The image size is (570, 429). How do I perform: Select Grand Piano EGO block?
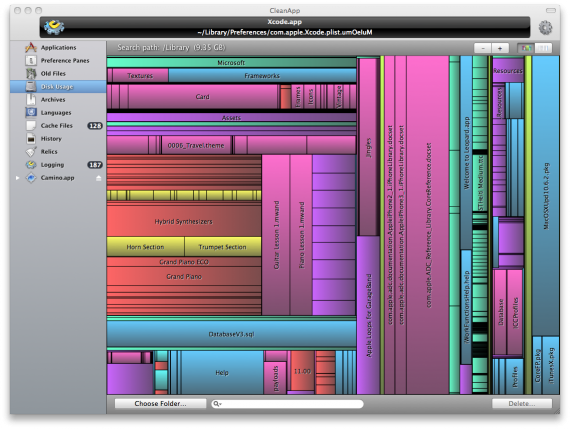184,262
